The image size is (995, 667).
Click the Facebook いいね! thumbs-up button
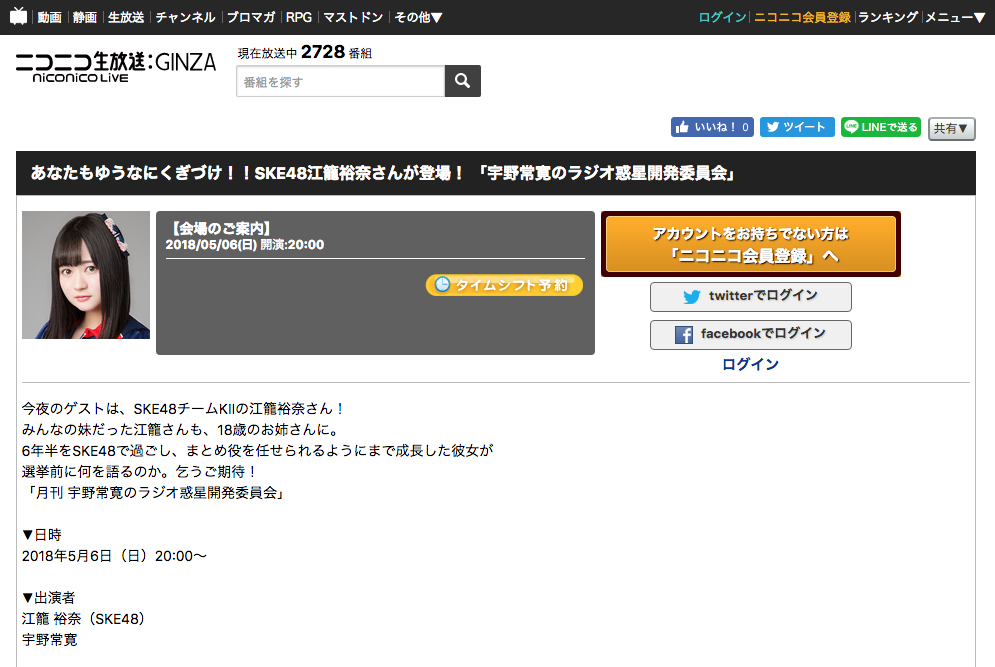pos(712,127)
